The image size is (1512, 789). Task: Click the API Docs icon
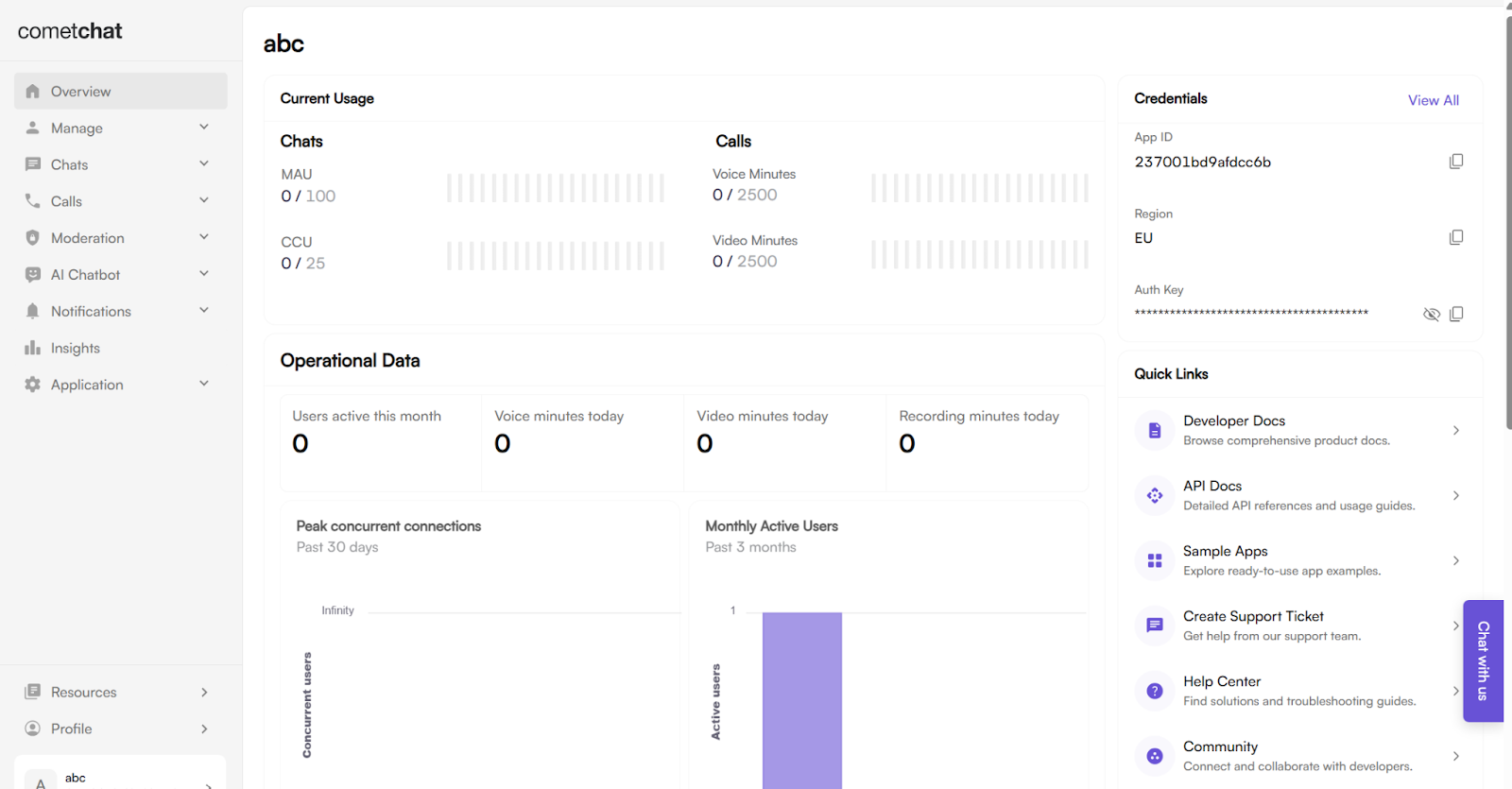pyautogui.click(x=1155, y=496)
